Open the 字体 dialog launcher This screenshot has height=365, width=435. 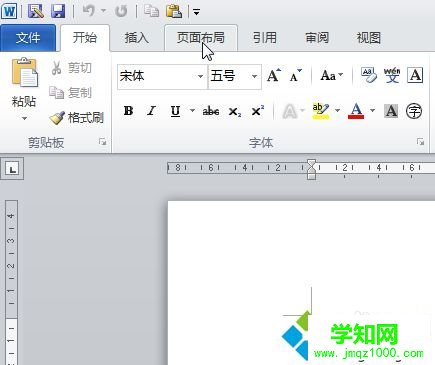point(420,142)
